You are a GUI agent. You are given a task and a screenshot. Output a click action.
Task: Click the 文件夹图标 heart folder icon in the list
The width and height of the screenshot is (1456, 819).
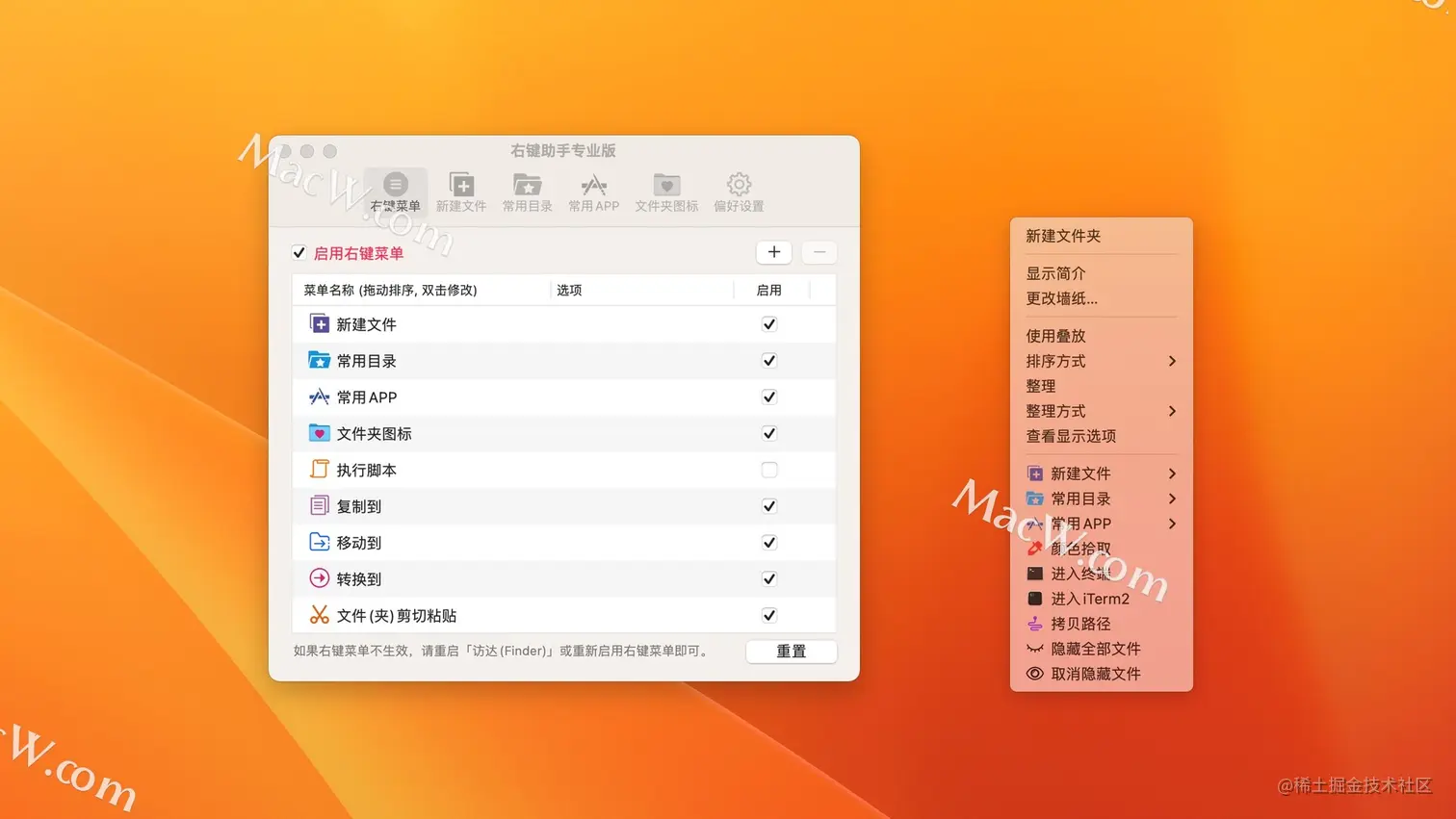(319, 433)
